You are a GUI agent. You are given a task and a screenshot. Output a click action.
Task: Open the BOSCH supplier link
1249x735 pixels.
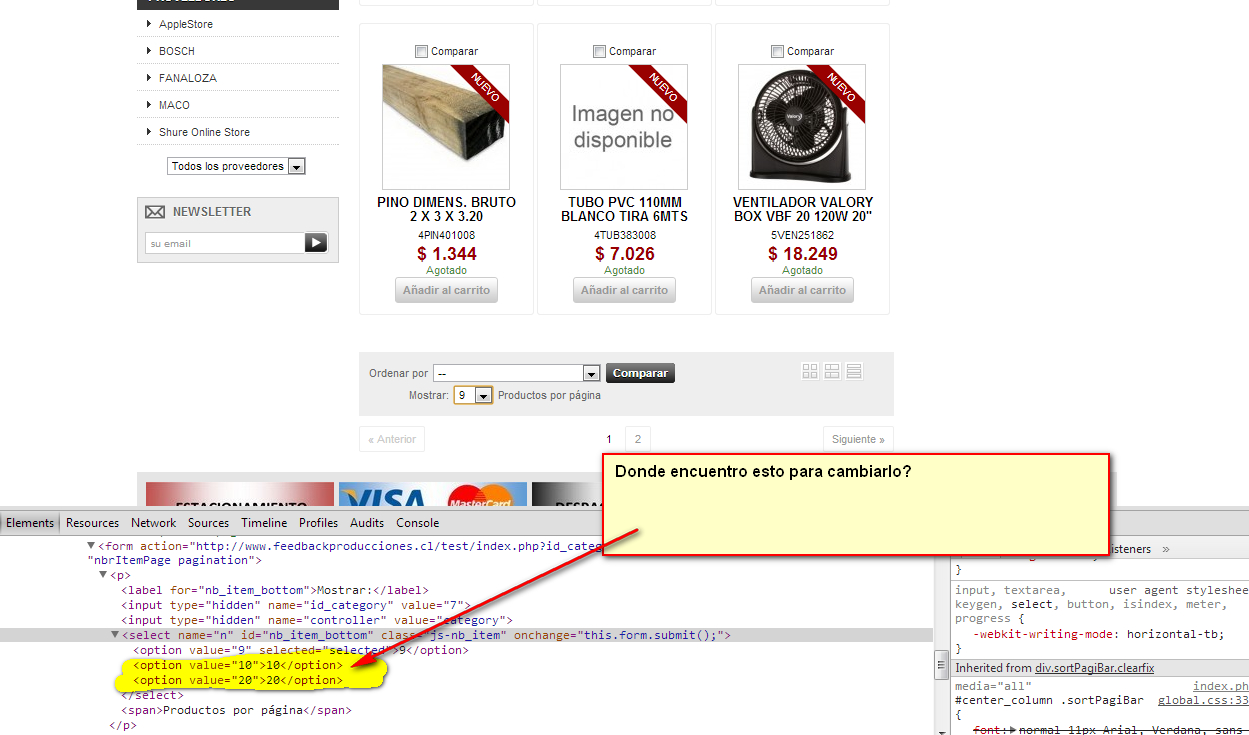coord(177,51)
